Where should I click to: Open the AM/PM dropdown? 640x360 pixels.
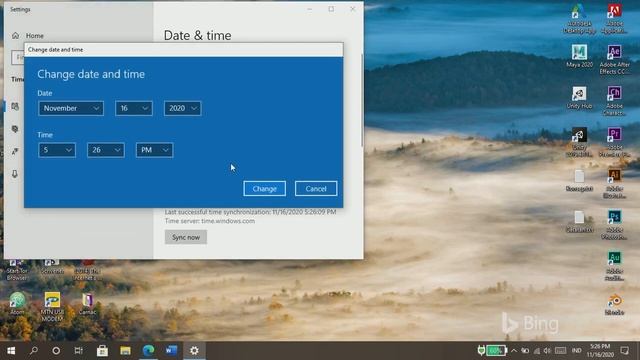154,150
